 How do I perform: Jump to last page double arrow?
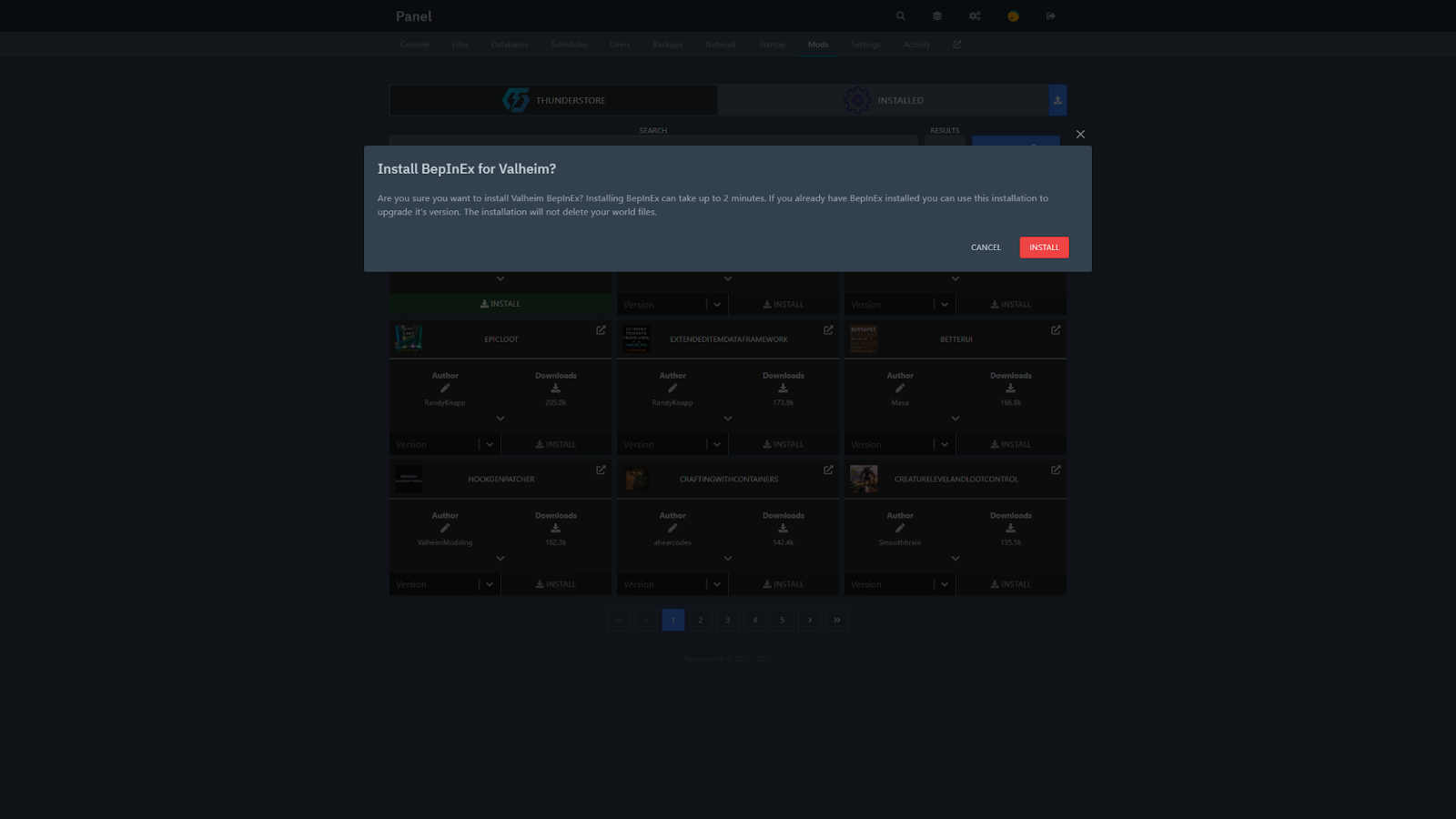pyautogui.click(x=837, y=620)
